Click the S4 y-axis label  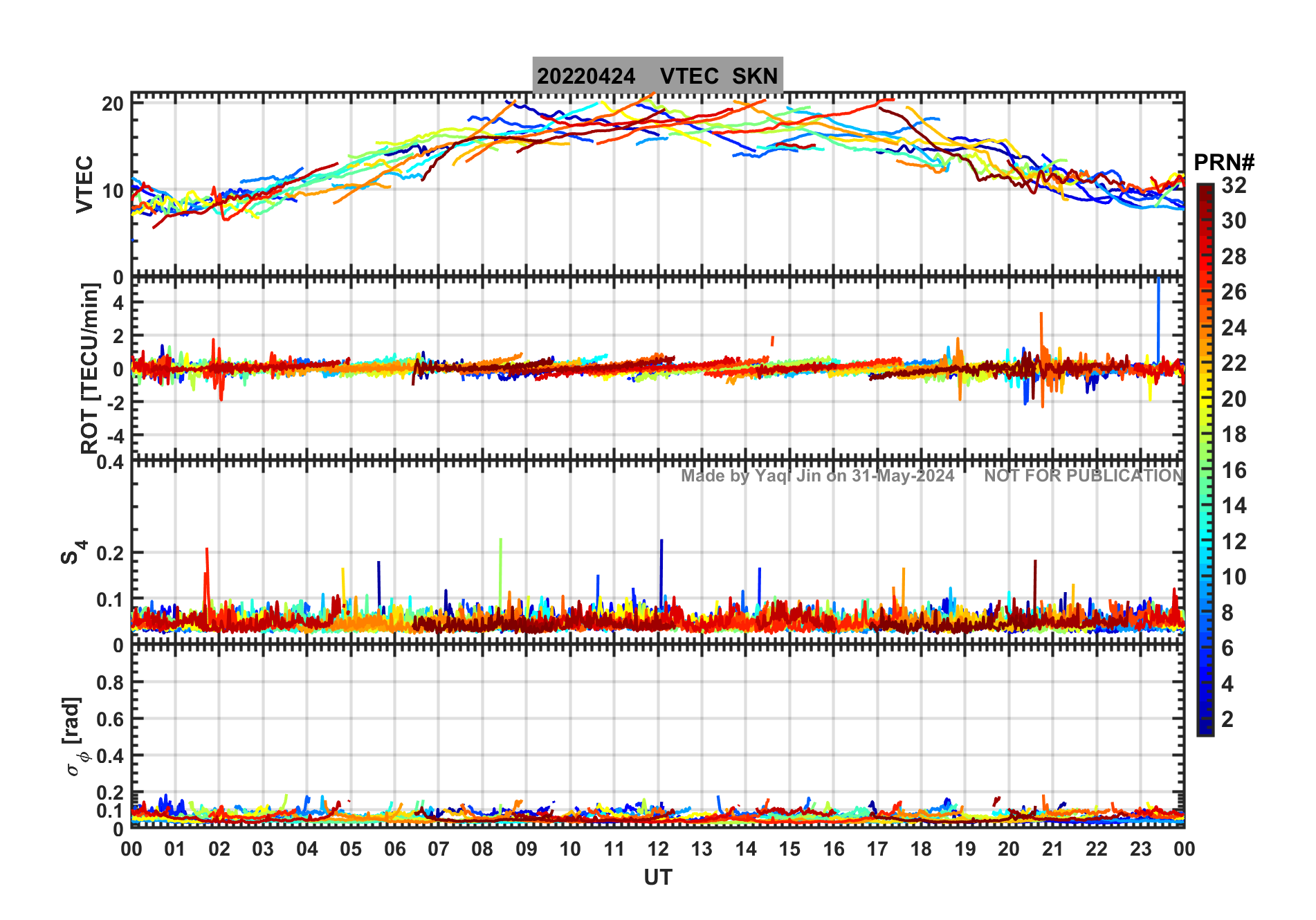[x=73, y=553]
